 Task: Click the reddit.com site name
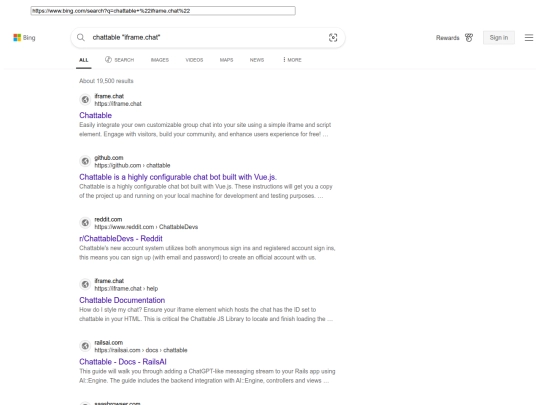pos(108,219)
